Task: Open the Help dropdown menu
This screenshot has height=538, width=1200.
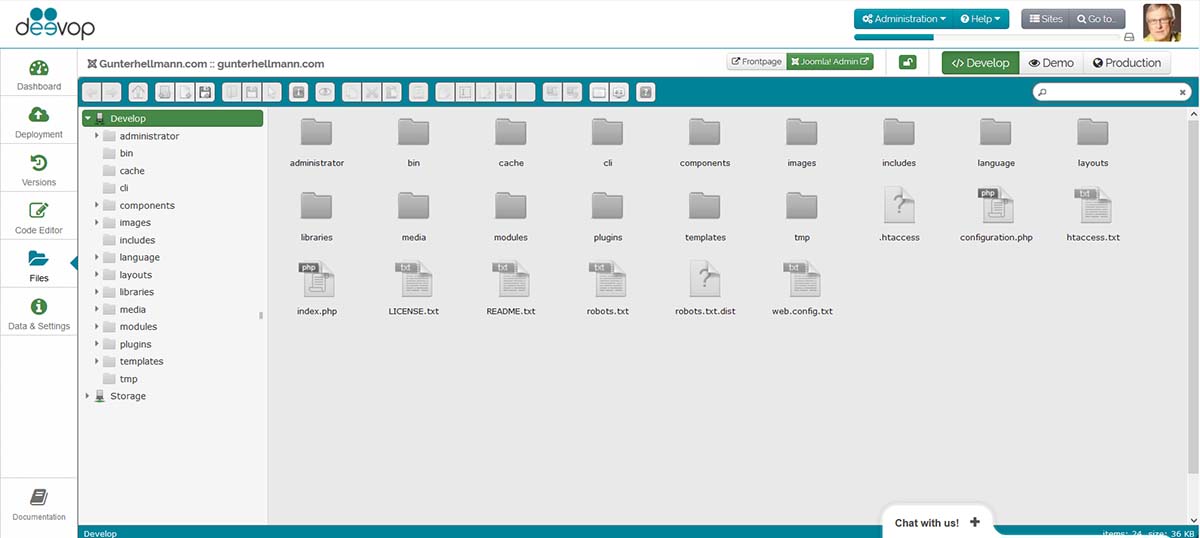Action: tap(980, 19)
